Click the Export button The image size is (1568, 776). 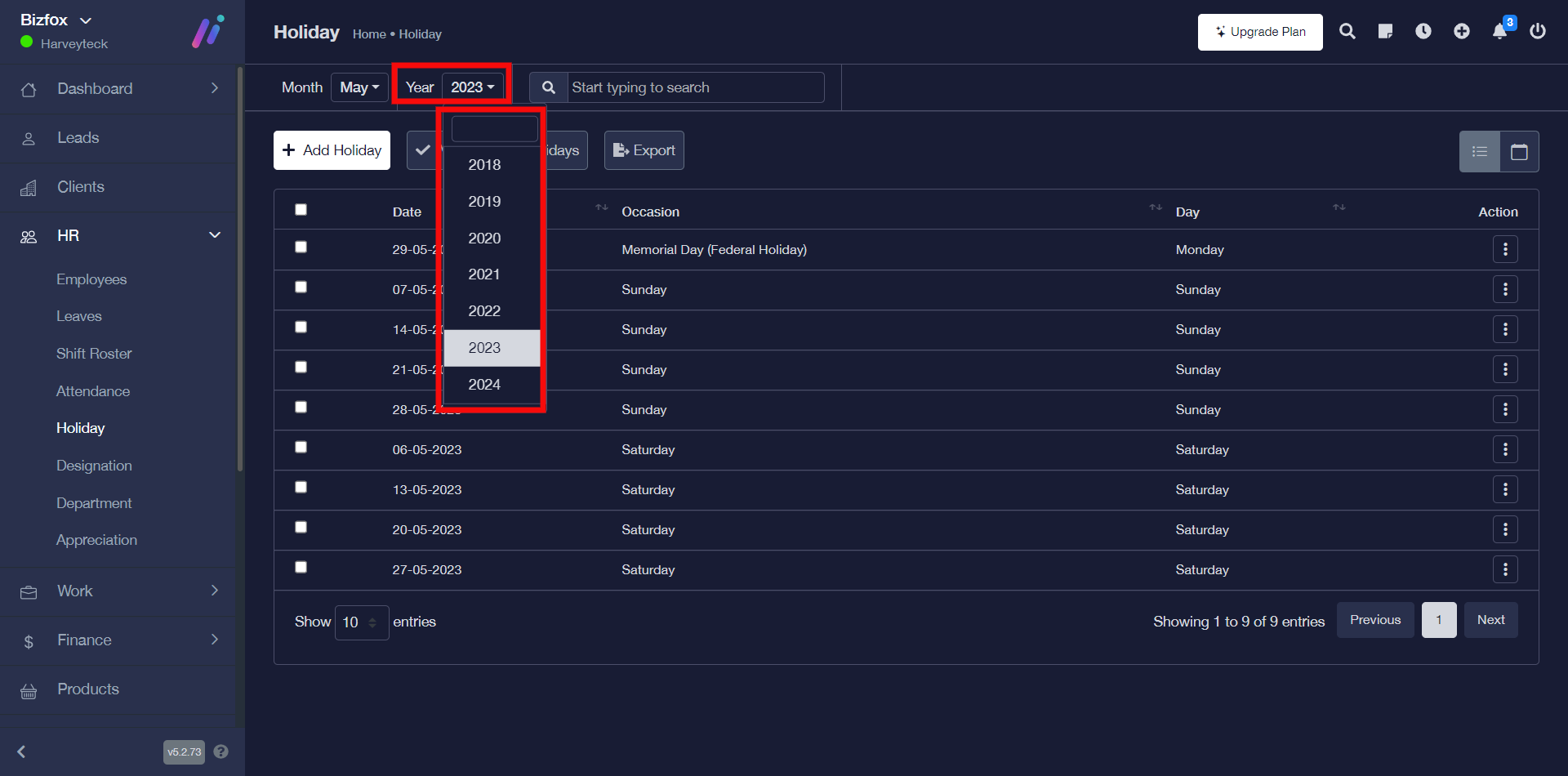[x=644, y=150]
